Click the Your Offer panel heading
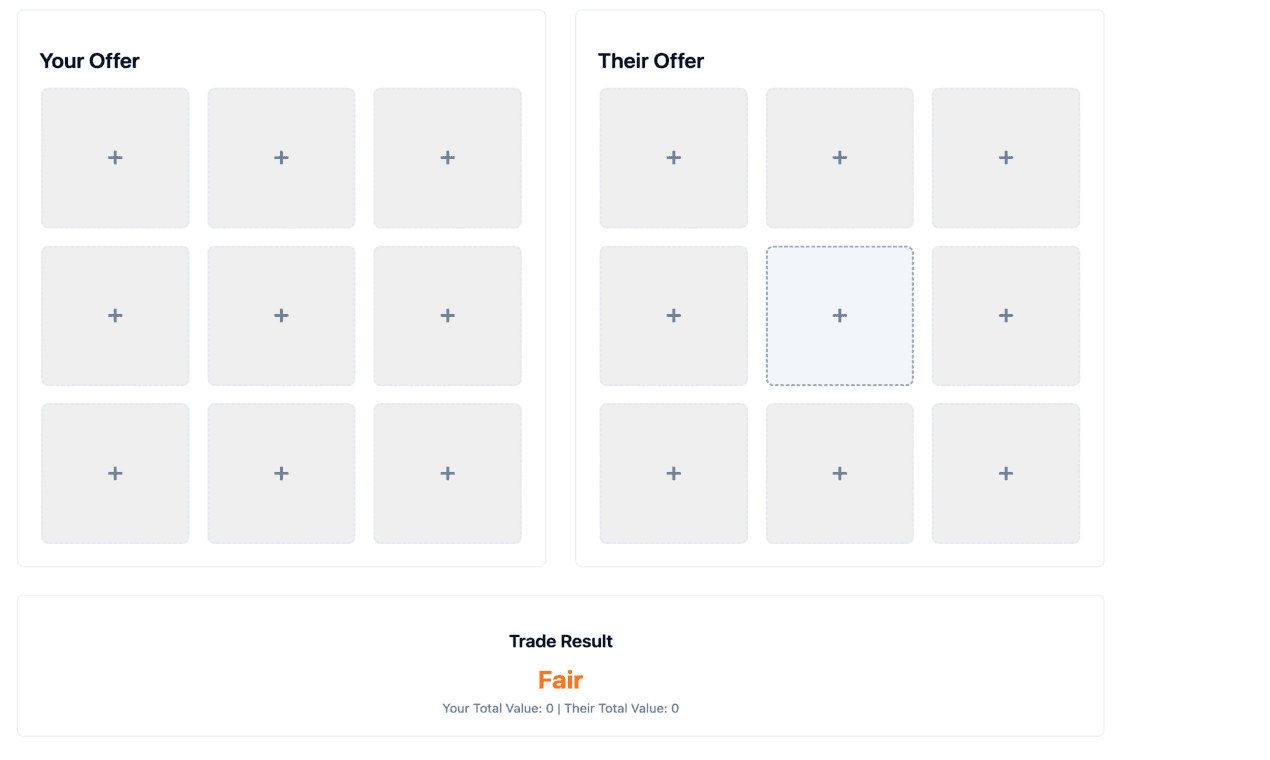The width and height of the screenshot is (1270, 760). [89, 61]
